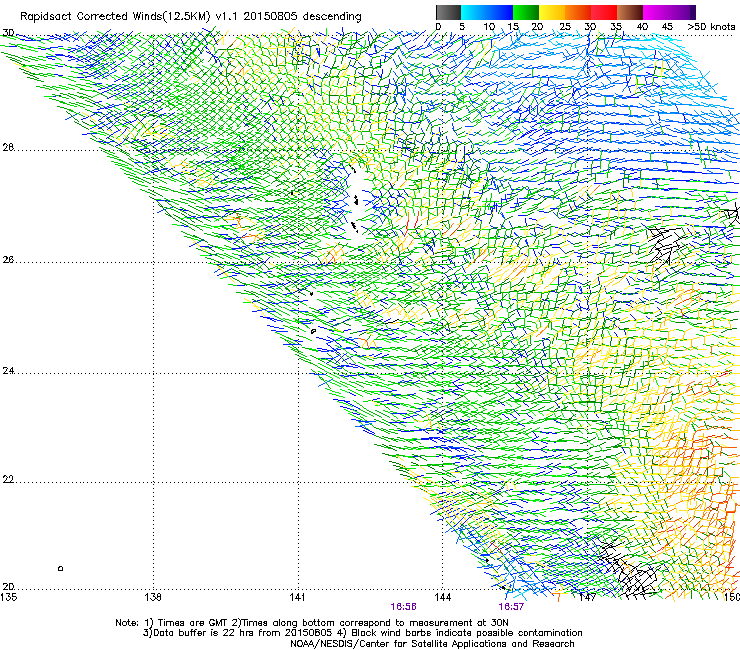740x650 pixels.
Task: Click the black contaminated barbs cluster near 149E 26.5N
Action: tap(666, 245)
